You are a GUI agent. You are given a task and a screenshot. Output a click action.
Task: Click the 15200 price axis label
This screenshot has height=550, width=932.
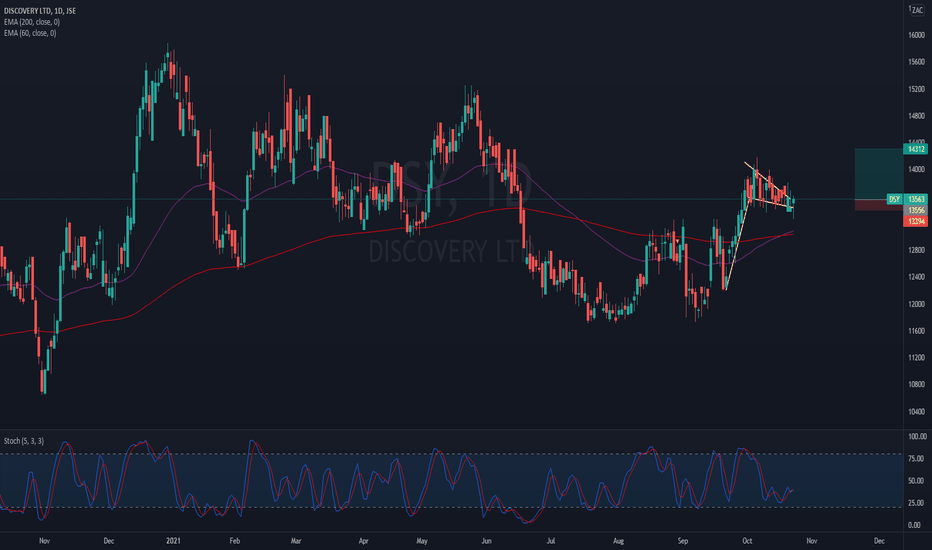(x=917, y=89)
